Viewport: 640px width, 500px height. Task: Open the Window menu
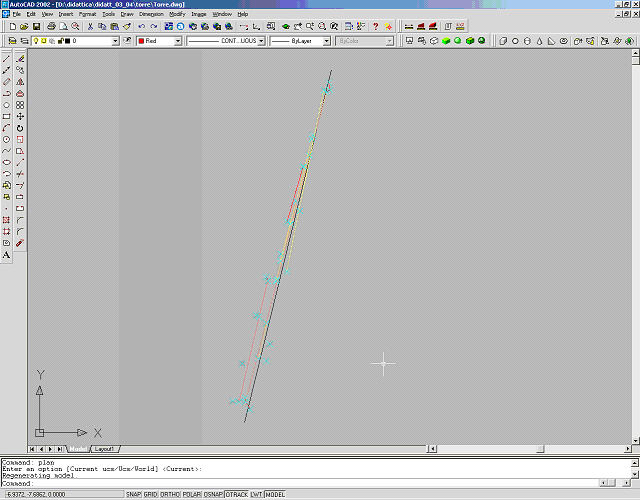(222, 14)
